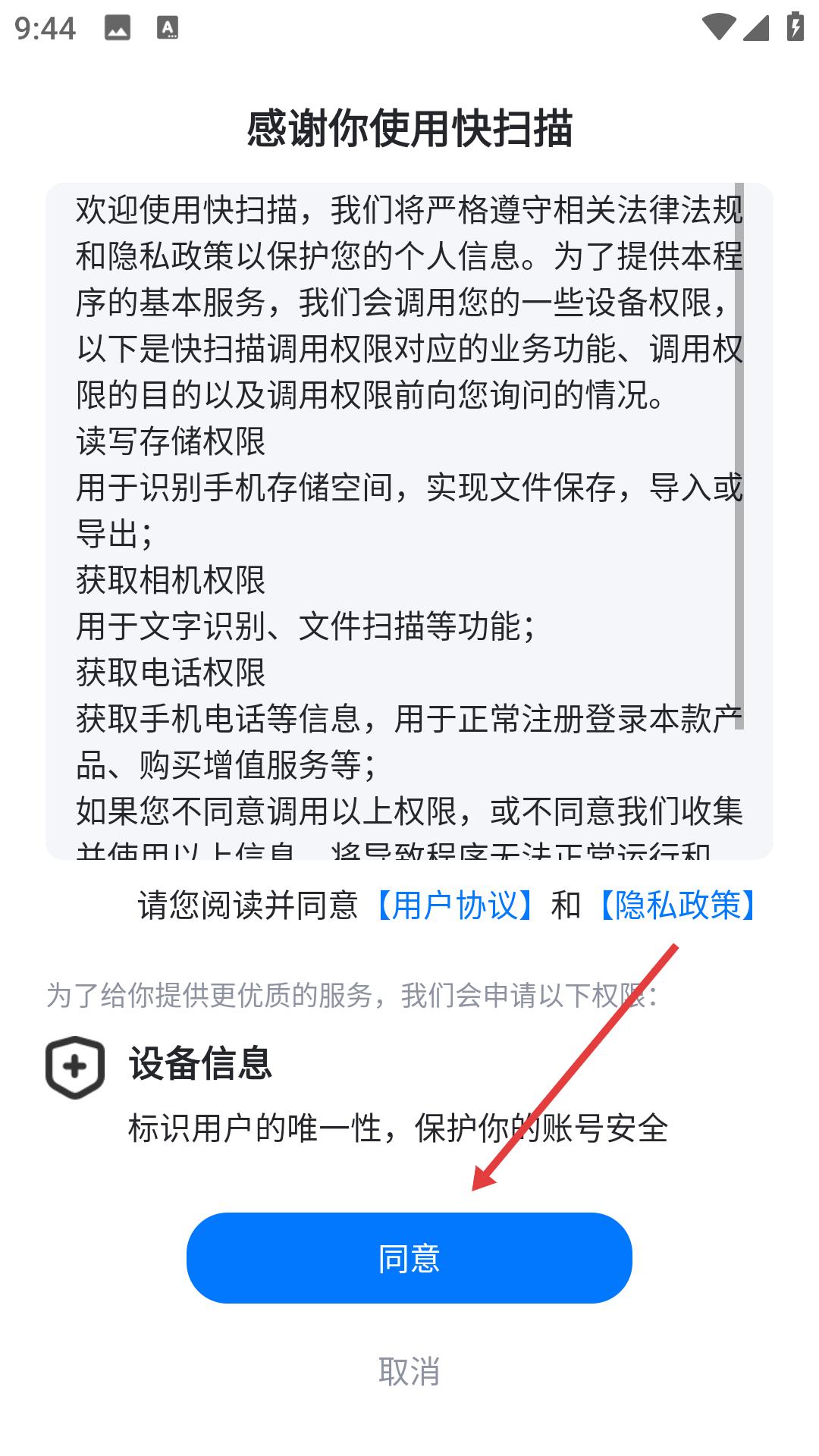Viewport: 819px width, 1456px height.
Task: Tap the 为了给你提供更优质的服务 permissions notice
Action: click(x=352, y=996)
